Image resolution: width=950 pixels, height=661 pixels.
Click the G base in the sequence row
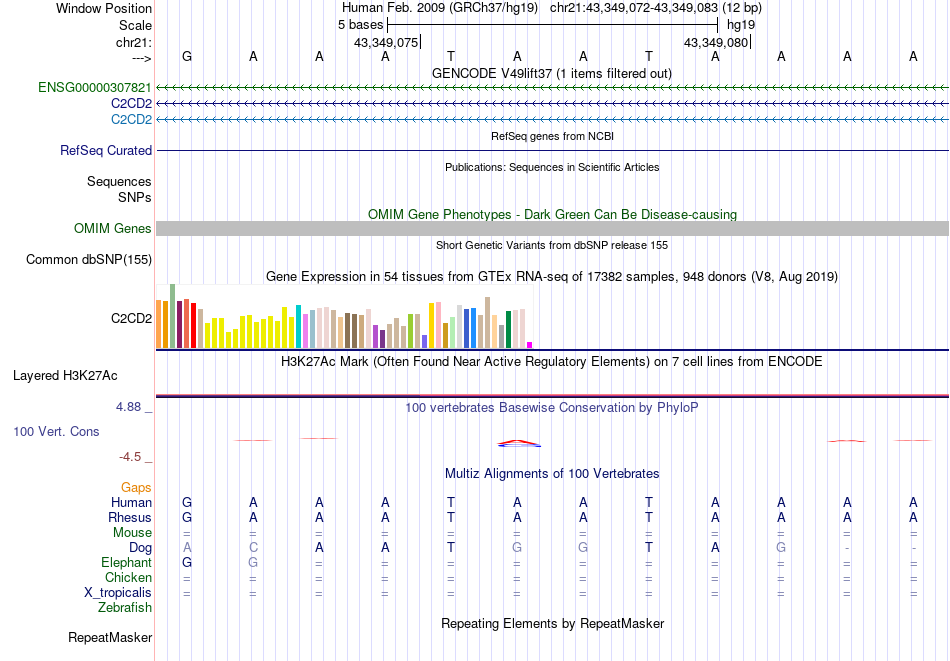187,56
